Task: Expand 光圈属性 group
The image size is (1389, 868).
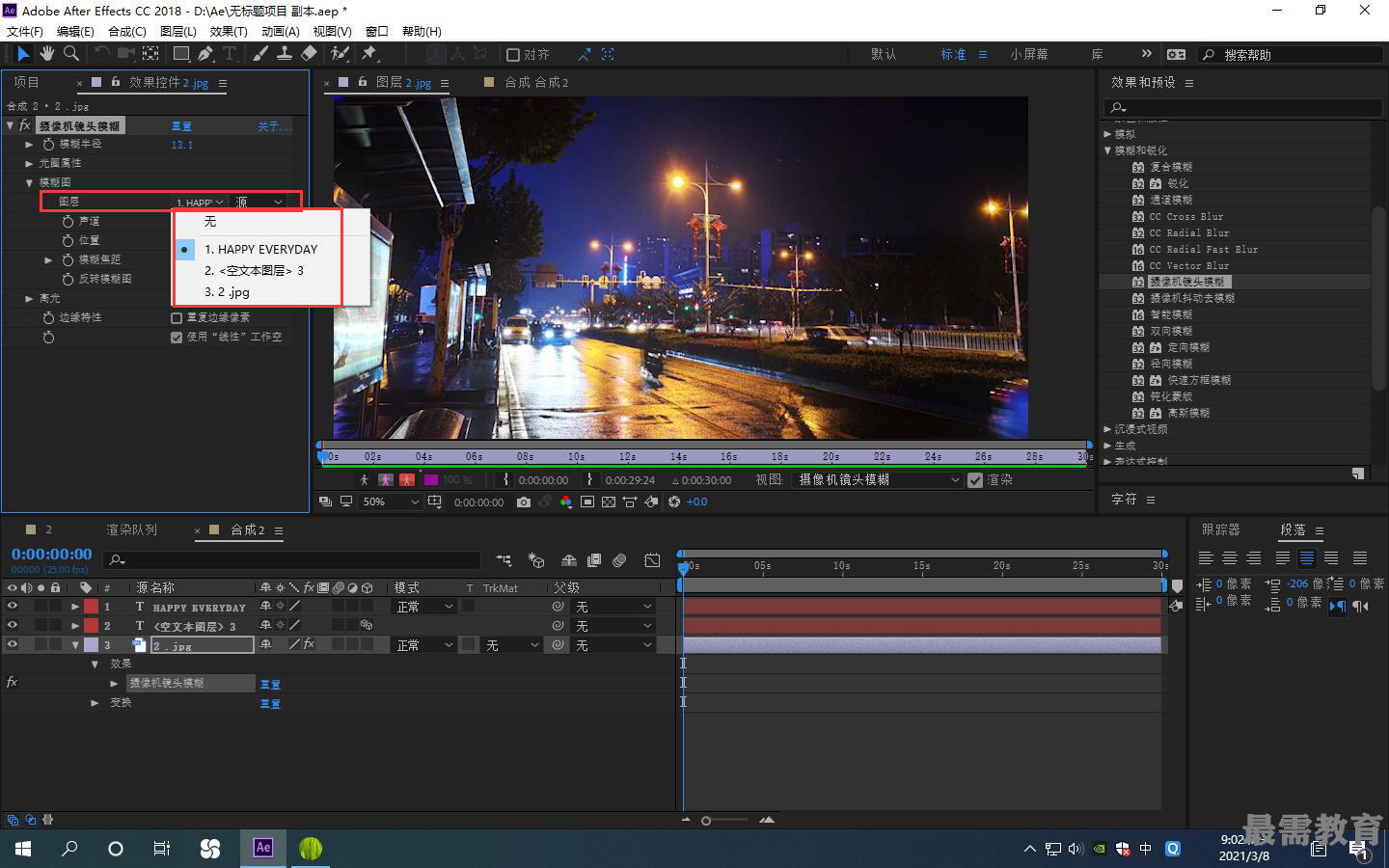Action: point(30,163)
